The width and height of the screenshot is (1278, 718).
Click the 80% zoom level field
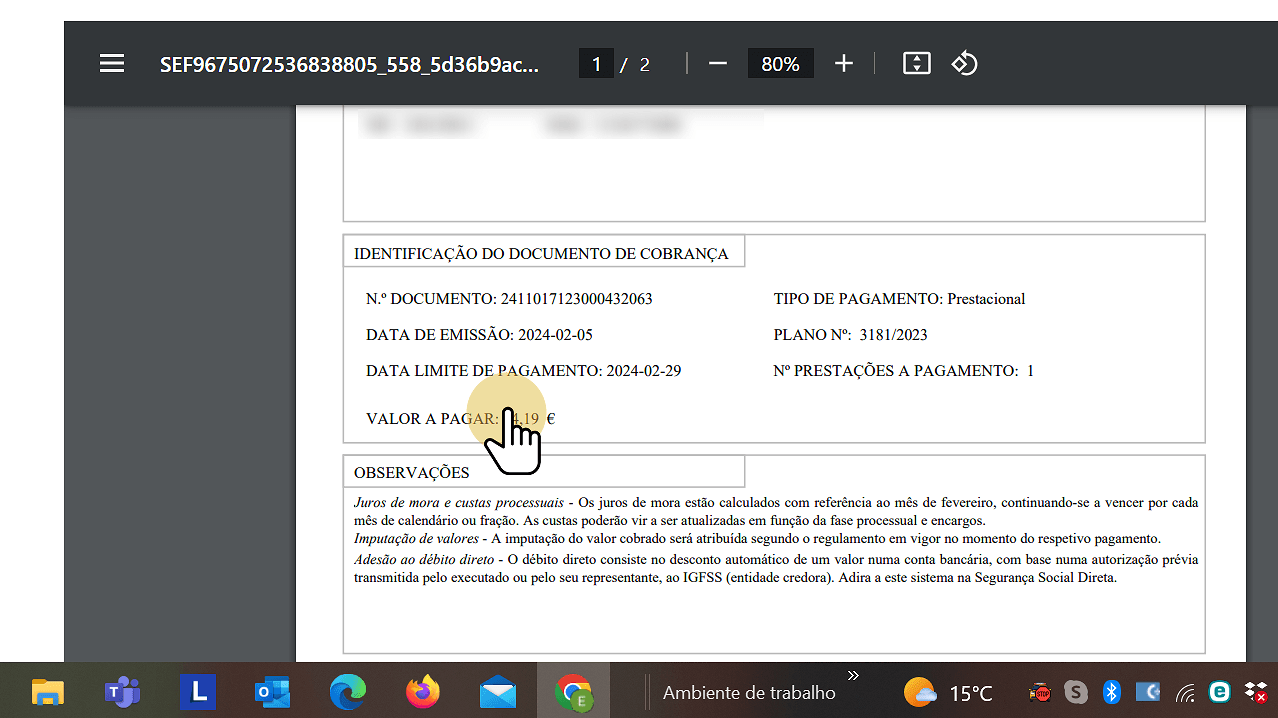(780, 63)
